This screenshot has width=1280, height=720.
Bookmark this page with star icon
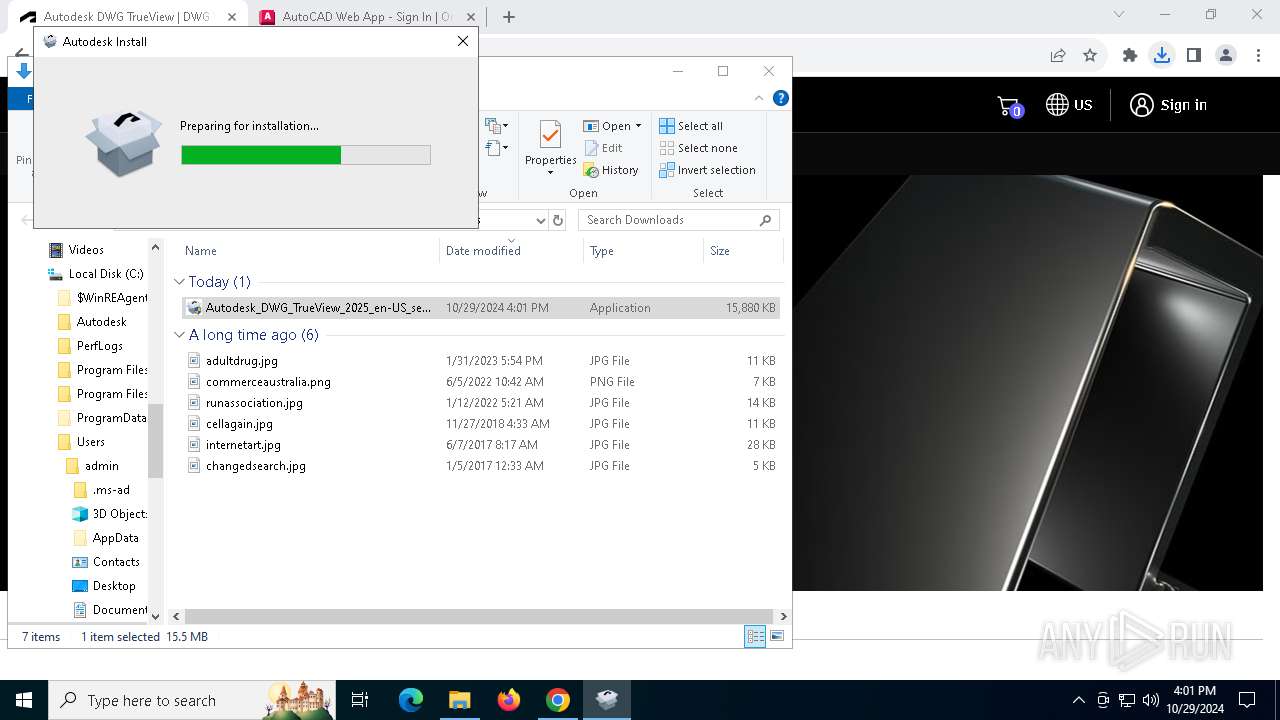[x=1090, y=56]
